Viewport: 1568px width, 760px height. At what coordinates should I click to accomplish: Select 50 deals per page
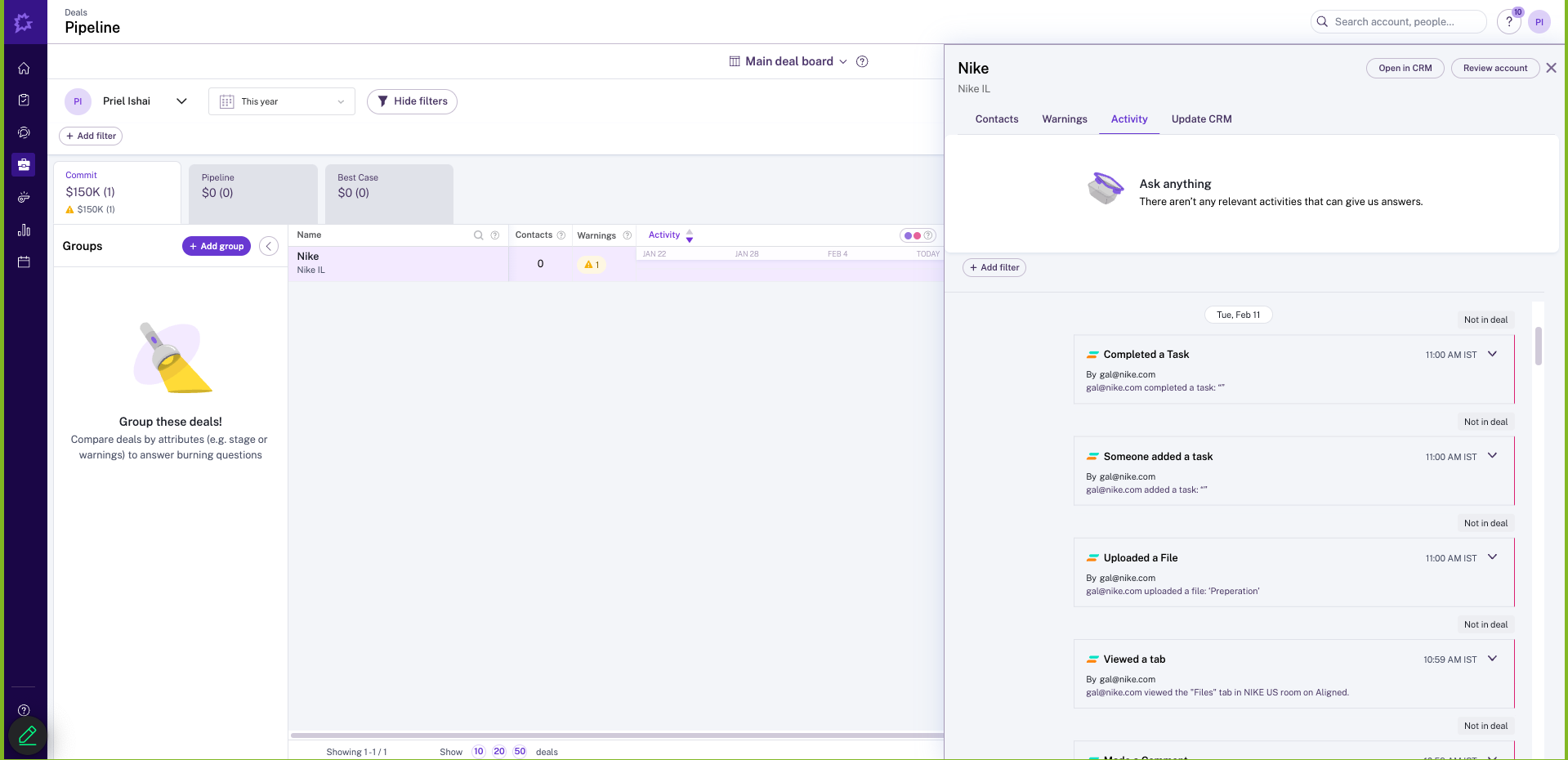click(x=520, y=752)
